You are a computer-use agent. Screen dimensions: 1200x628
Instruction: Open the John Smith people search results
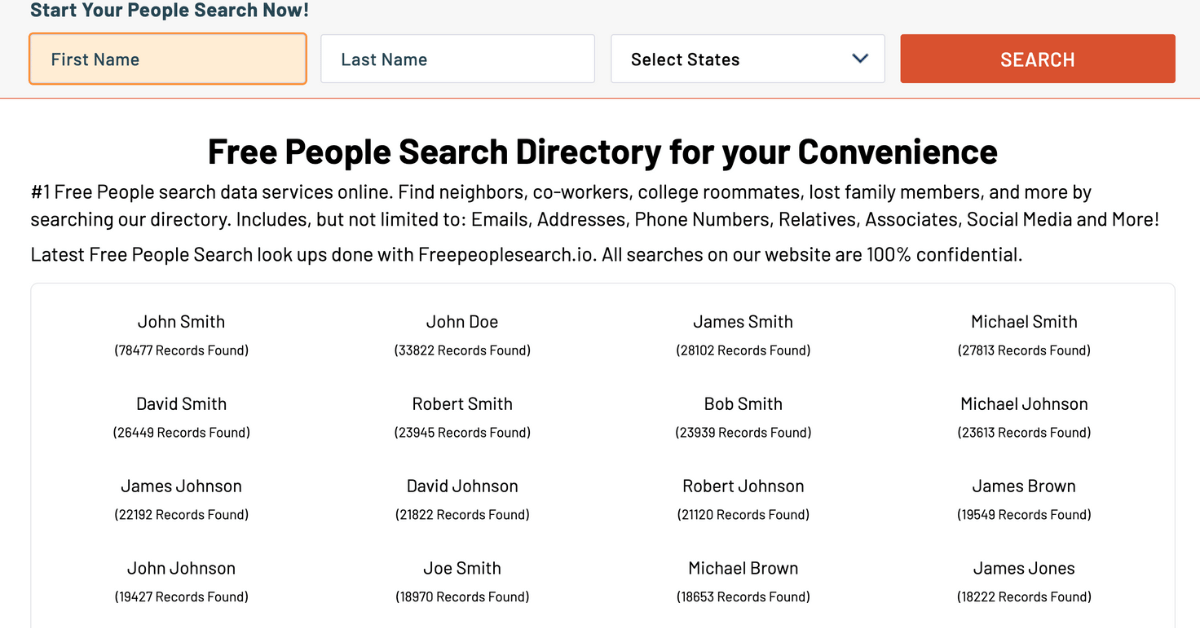tap(181, 321)
